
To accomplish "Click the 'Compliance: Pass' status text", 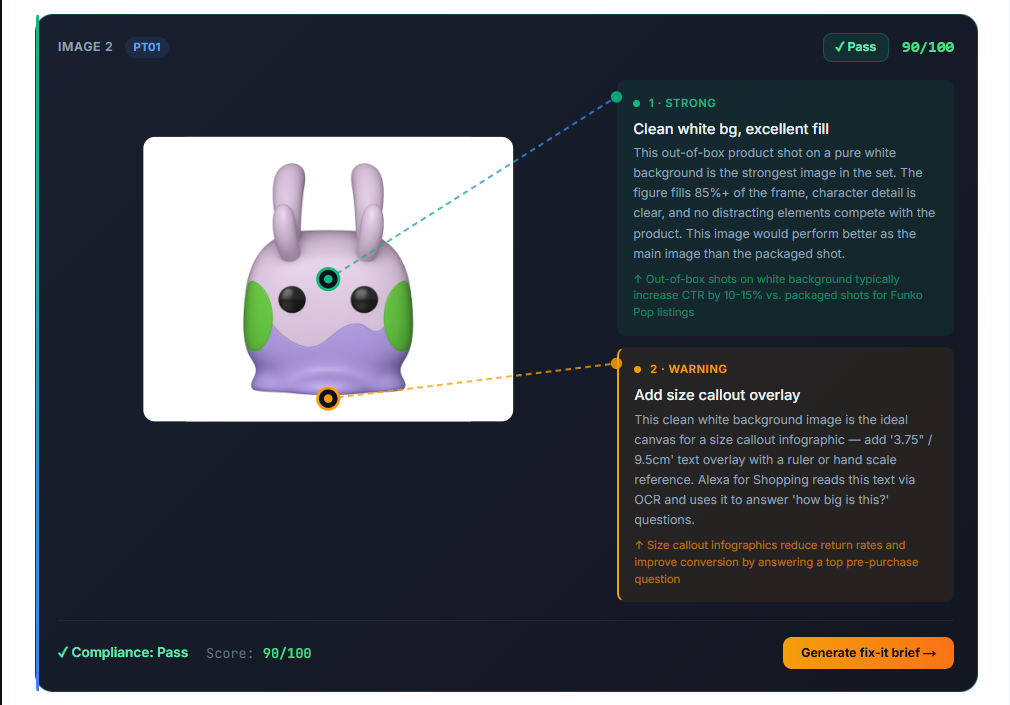I will (123, 652).
